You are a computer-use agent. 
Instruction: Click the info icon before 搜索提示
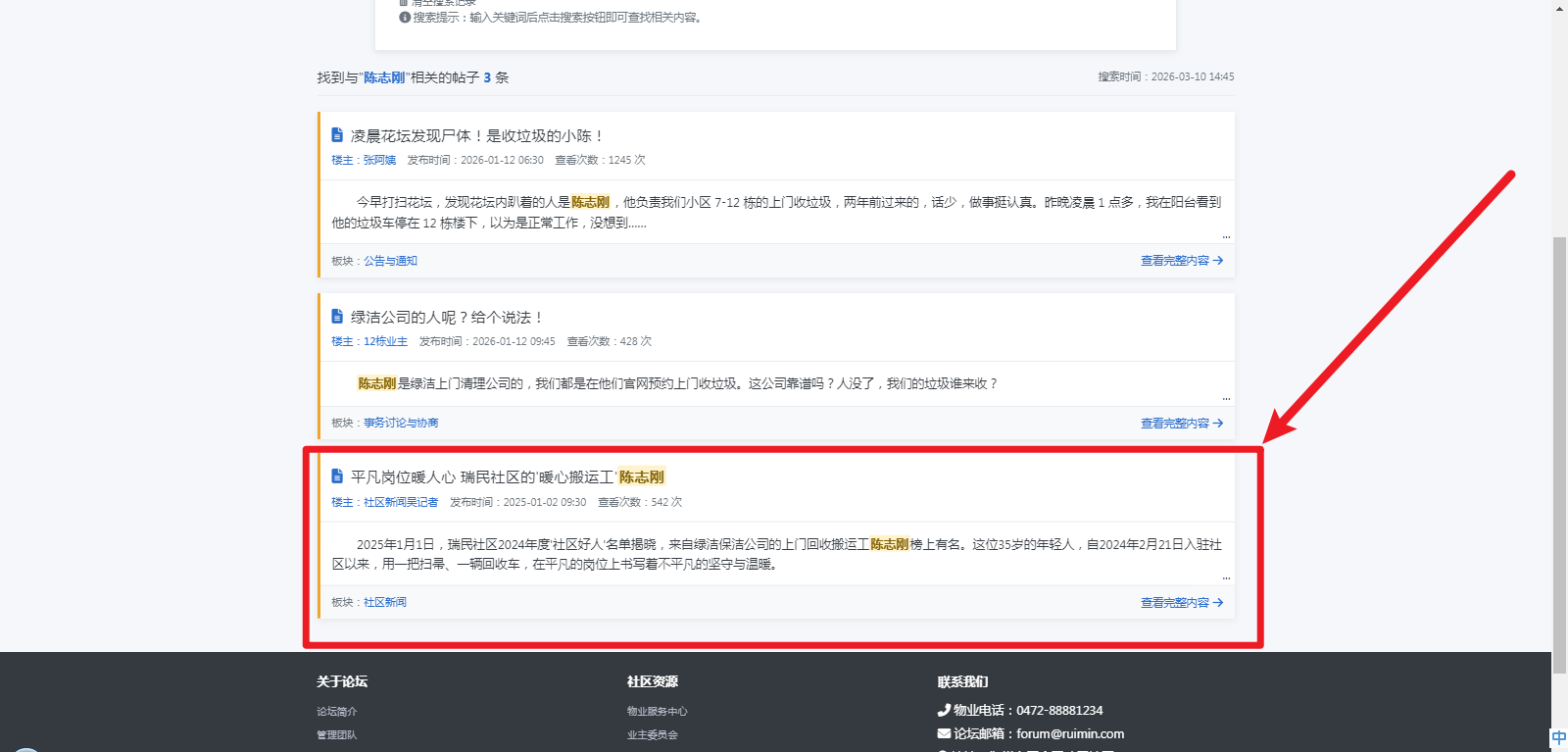[405, 18]
